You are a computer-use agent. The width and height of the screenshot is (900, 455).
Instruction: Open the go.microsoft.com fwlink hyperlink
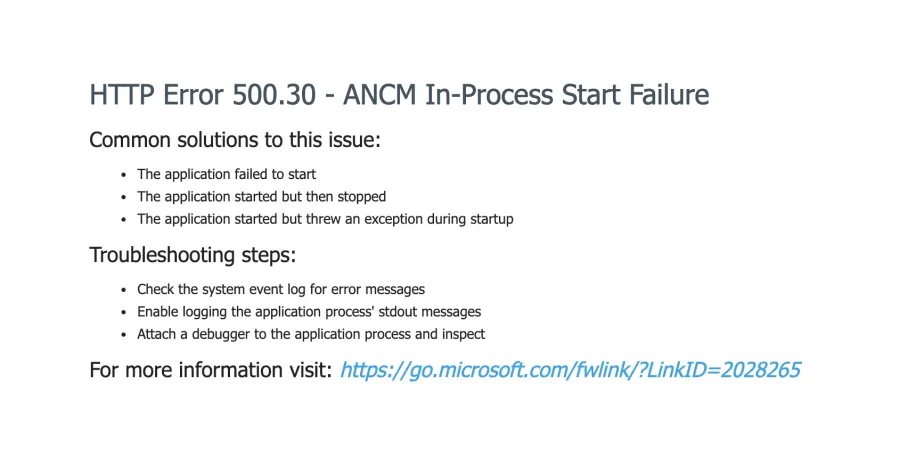tap(570, 370)
